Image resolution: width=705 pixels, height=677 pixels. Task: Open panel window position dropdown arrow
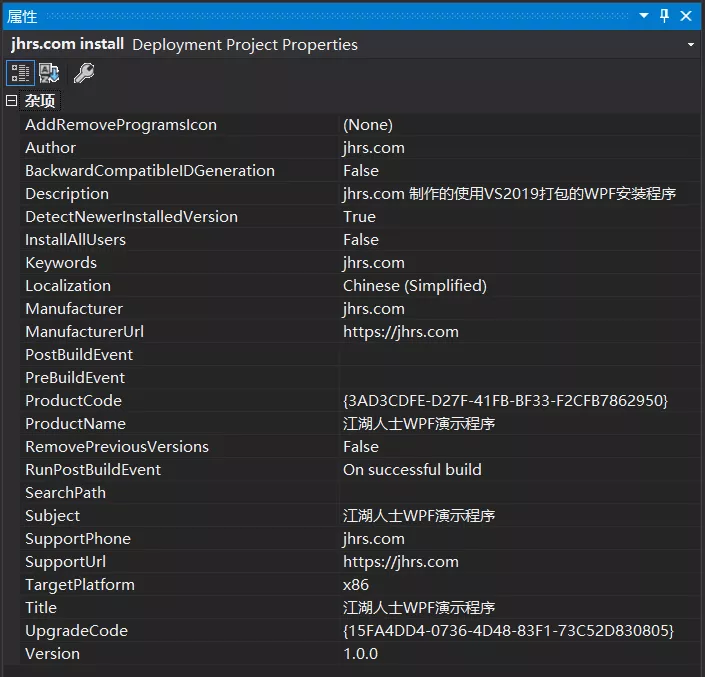tap(644, 16)
